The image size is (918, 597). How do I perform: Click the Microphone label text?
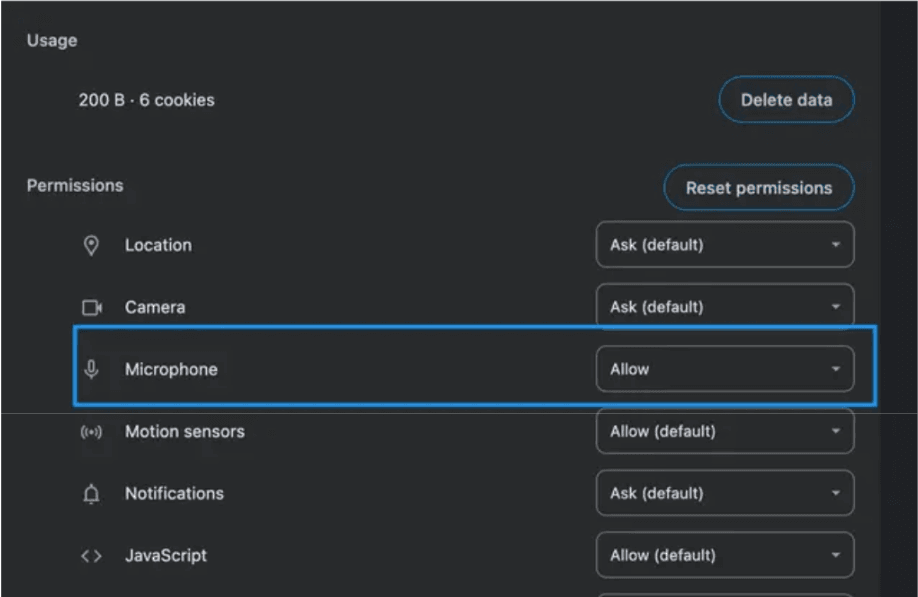171,369
